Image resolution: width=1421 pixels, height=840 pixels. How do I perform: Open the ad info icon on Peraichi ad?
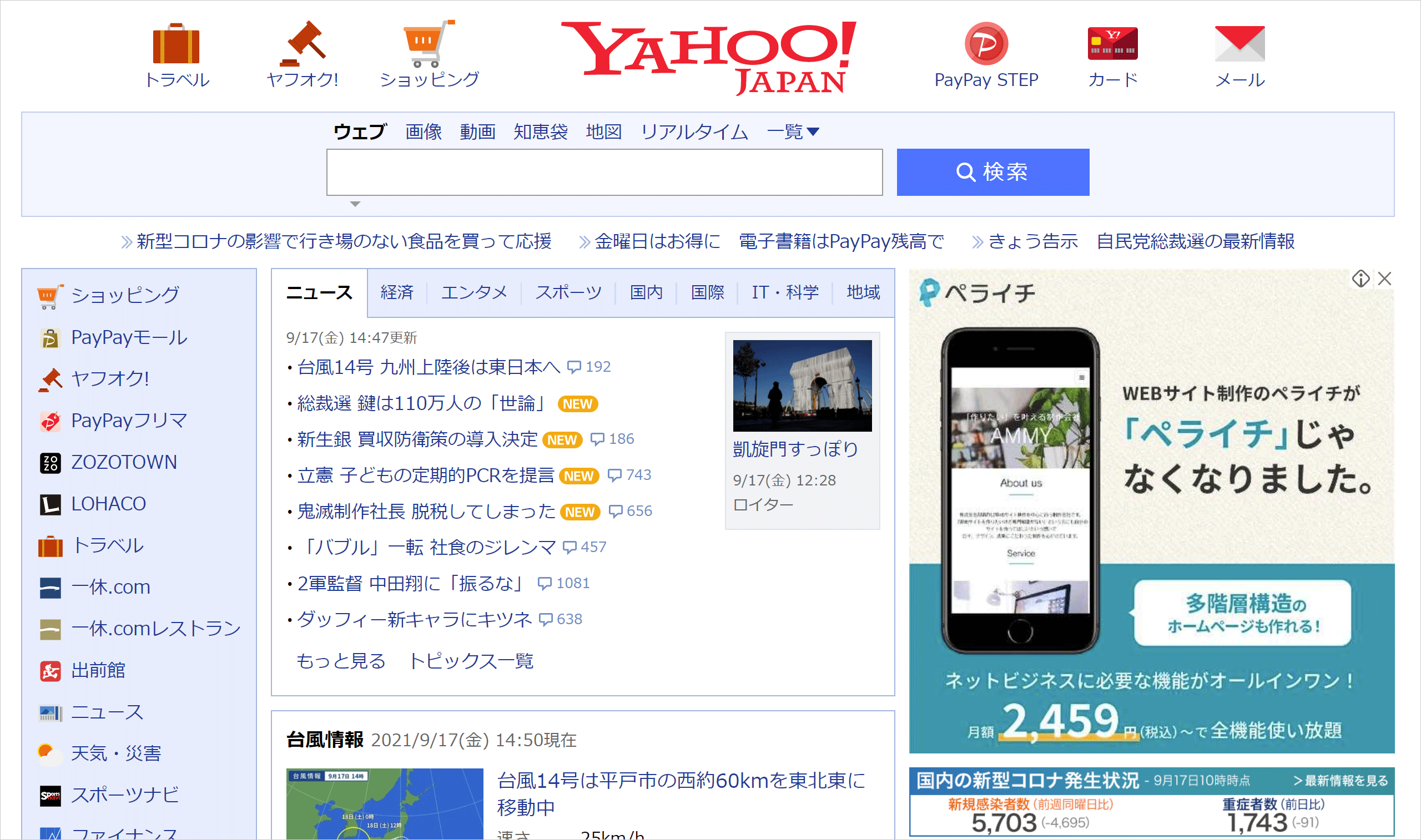pos(1360,279)
